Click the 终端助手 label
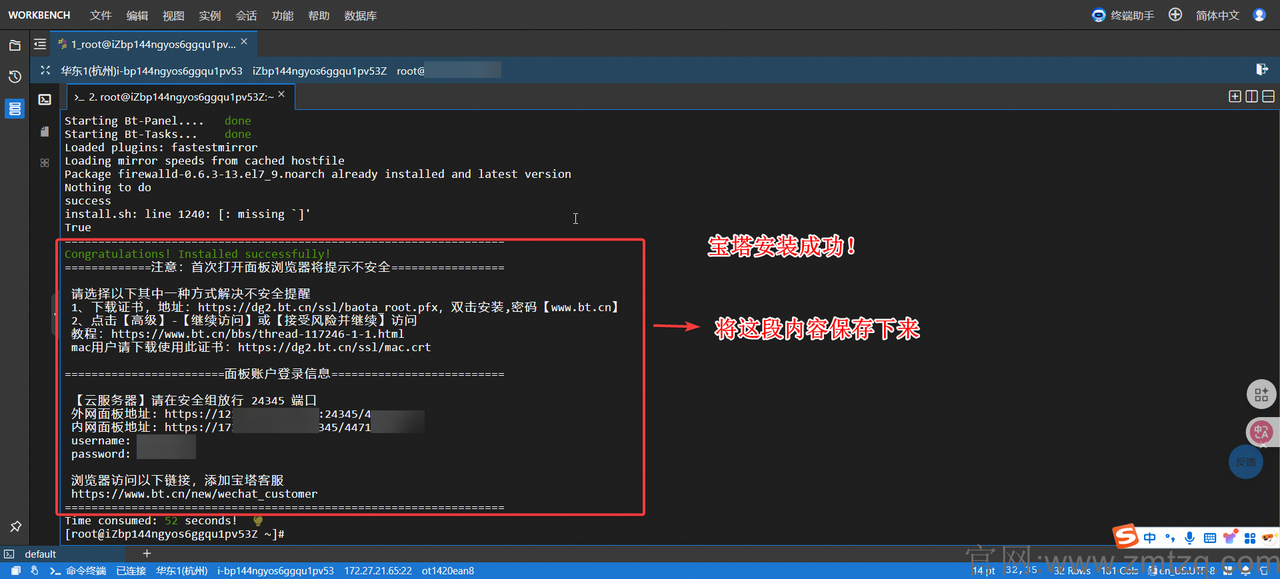1280x579 pixels. [x=1132, y=16]
